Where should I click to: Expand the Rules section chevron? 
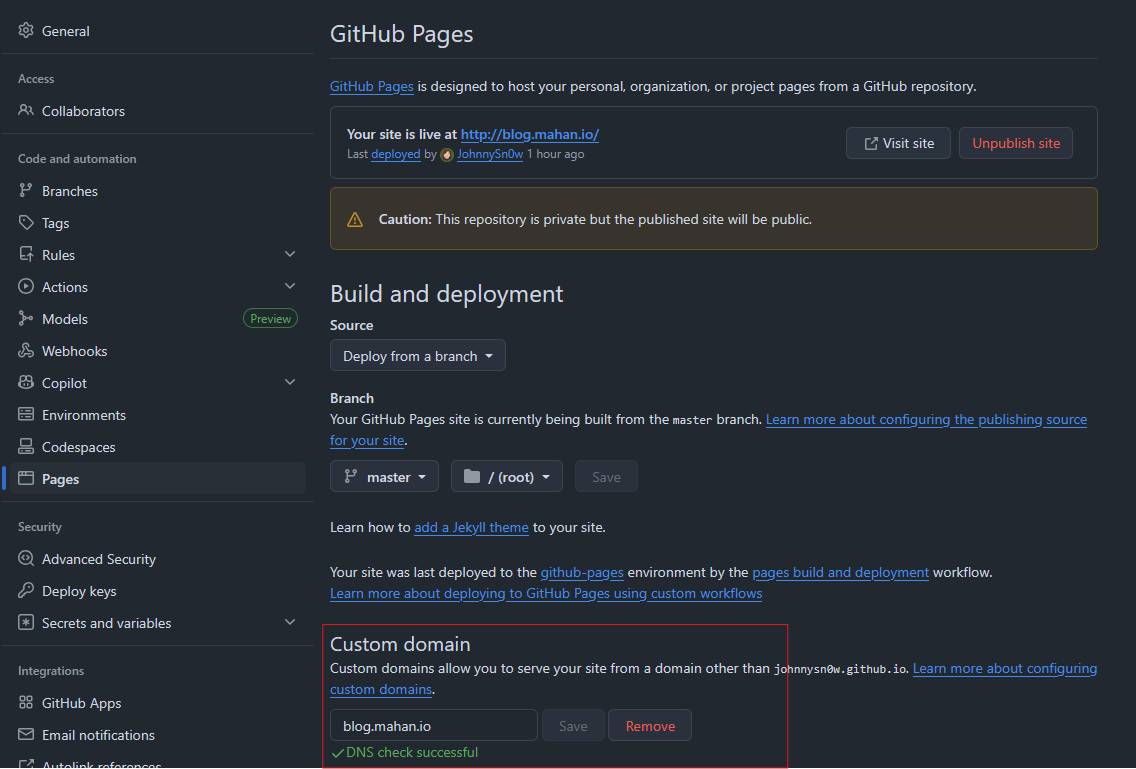coord(290,255)
